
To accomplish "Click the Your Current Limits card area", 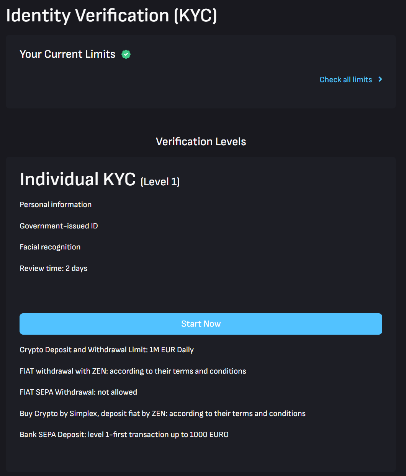I will tap(201, 71).
